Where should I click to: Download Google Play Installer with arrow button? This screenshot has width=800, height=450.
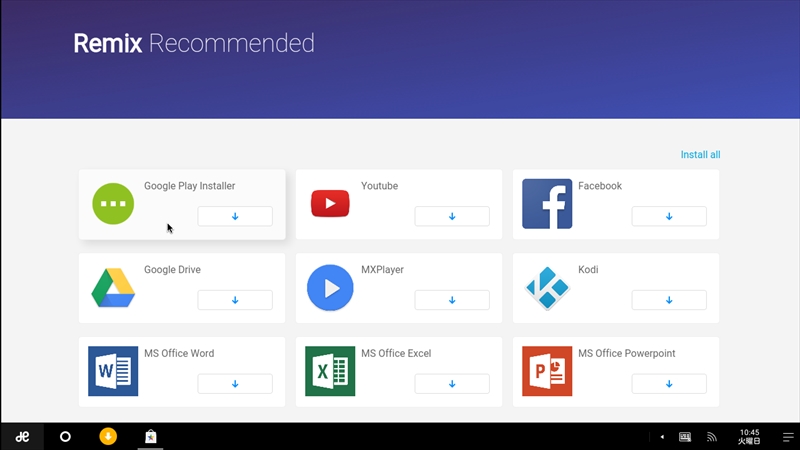[x=235, y=216]
